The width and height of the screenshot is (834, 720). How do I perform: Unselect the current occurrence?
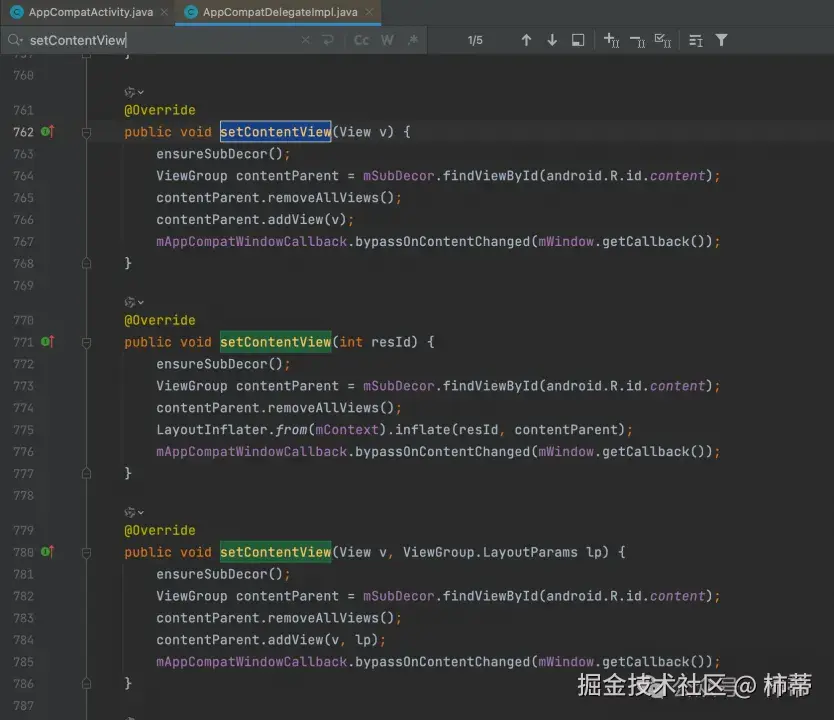[637, 40]
